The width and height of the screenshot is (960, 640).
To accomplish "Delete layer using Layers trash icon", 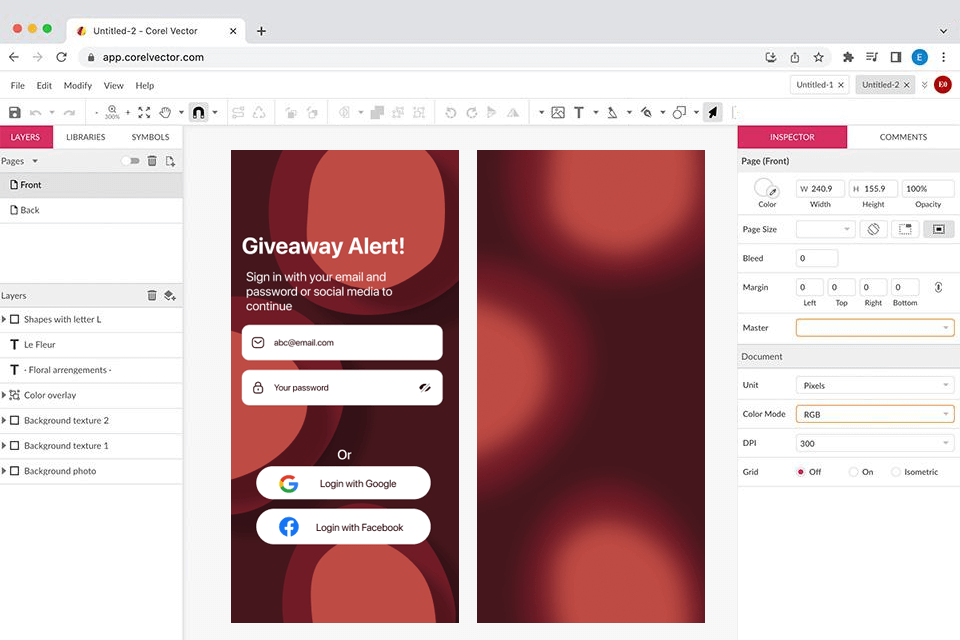I will point(152,296).
